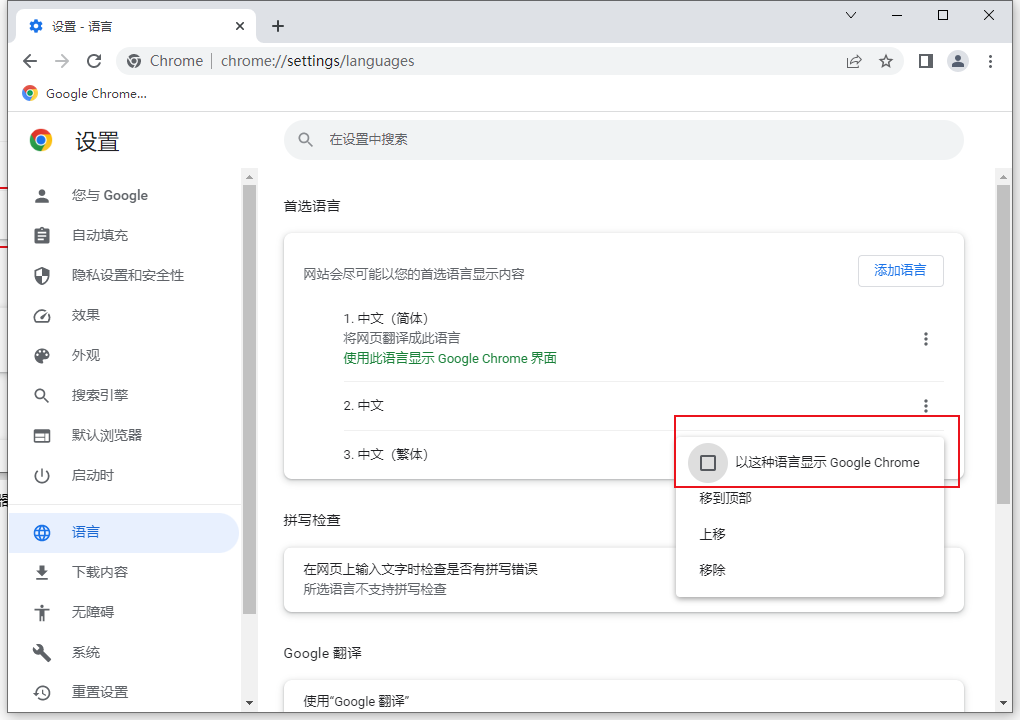Select the 语言 sidebar item
Image resolution: width=1020 pixels, height=720 pixels.
pos(124,533)
